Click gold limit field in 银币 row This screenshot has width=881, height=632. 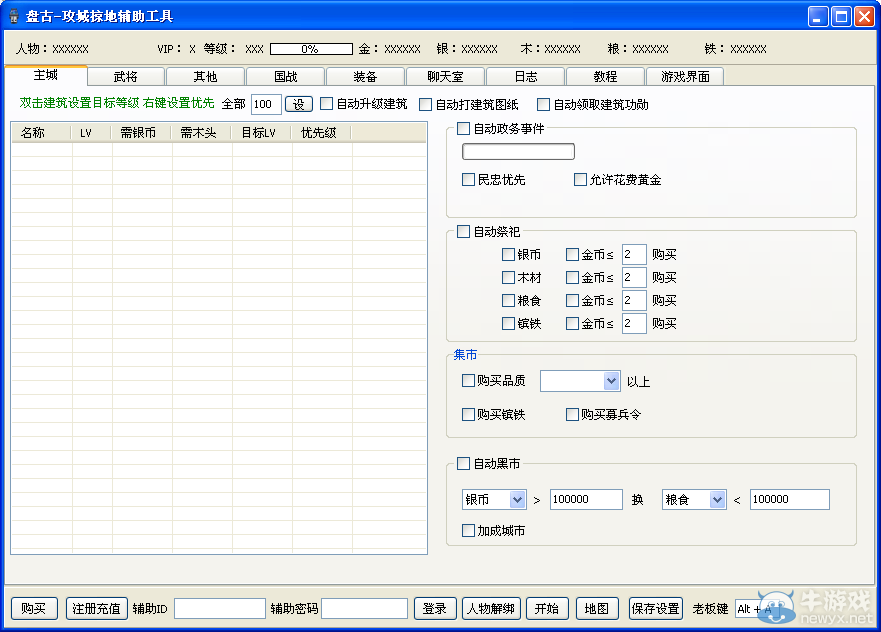pyautogui.click(x=634, y=254)
